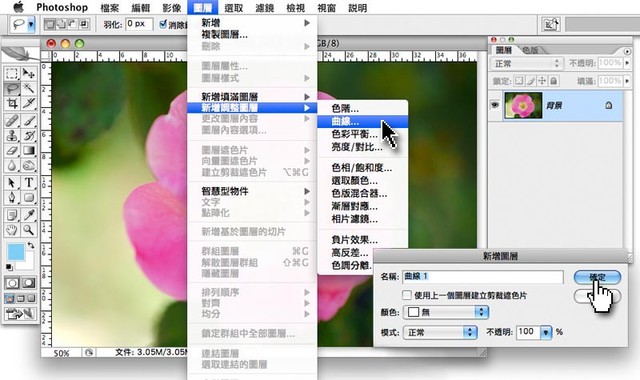Image resolution: width=640 pixels, height=380 pixels.
Task: Select the Gradient tool
Action: (29, 151)
